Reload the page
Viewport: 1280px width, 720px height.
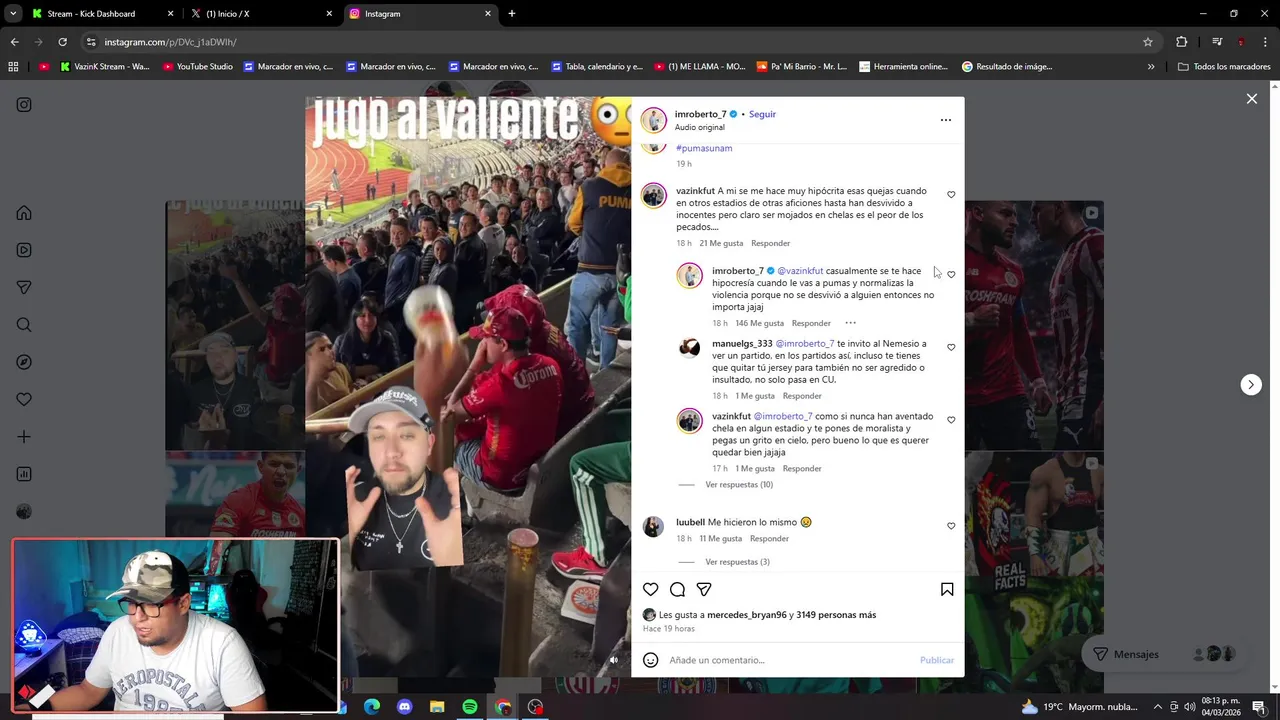tap(62, 42)
